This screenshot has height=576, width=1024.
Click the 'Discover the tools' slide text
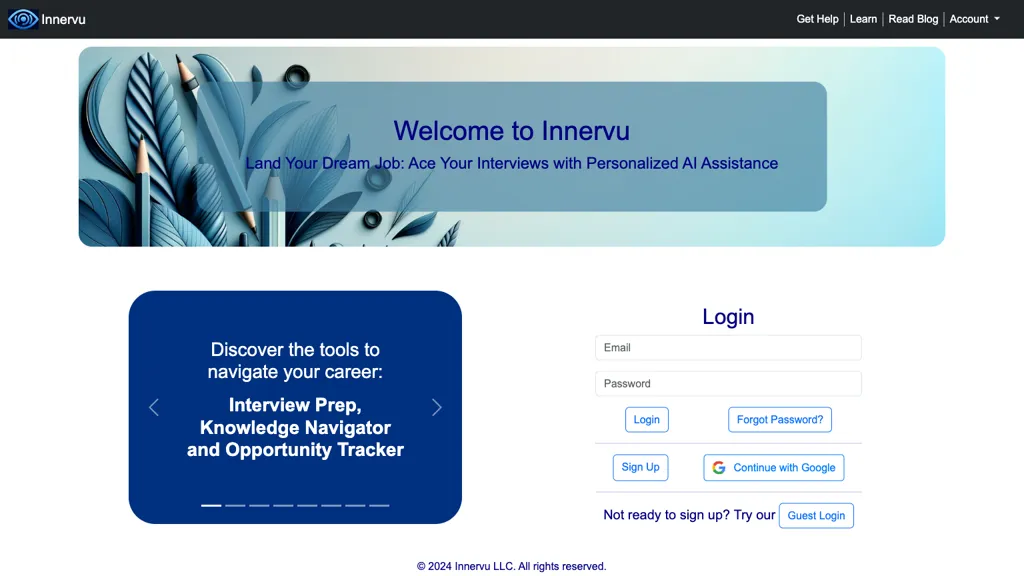pos(295,360)
